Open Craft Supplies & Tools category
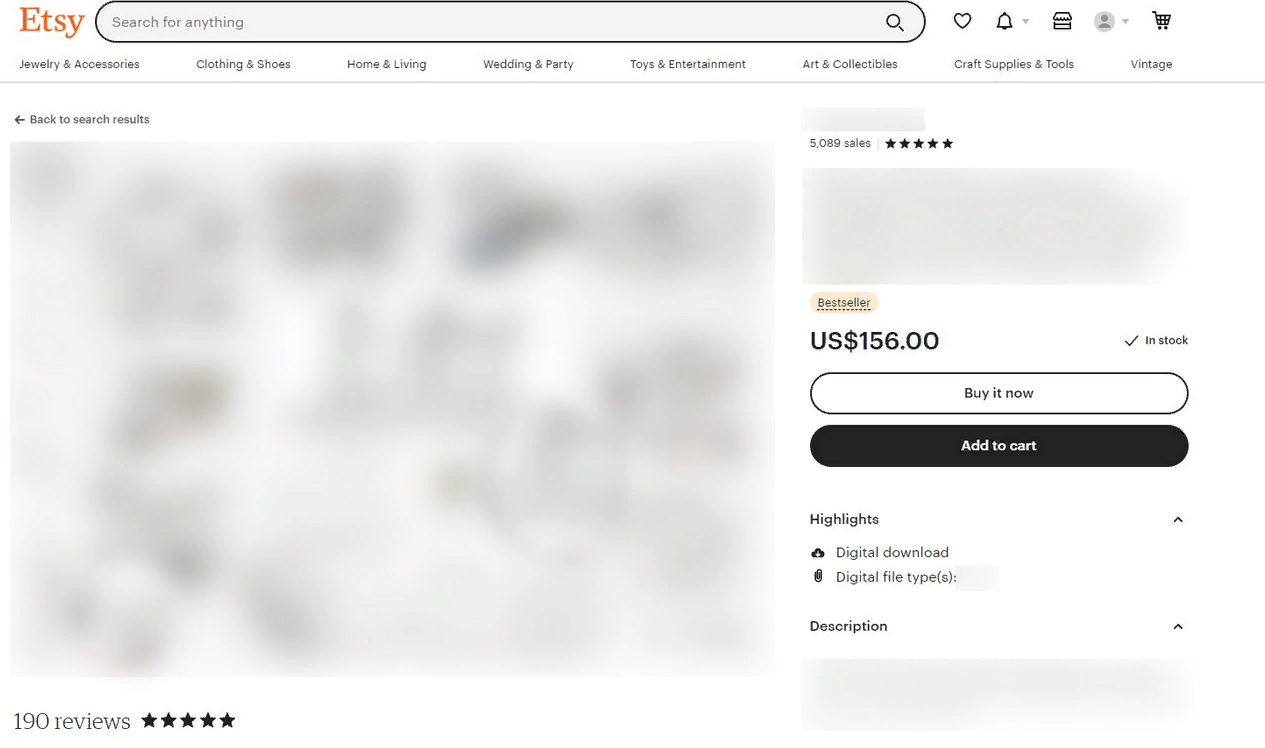1265x748 pixels. coord(1014,64)
